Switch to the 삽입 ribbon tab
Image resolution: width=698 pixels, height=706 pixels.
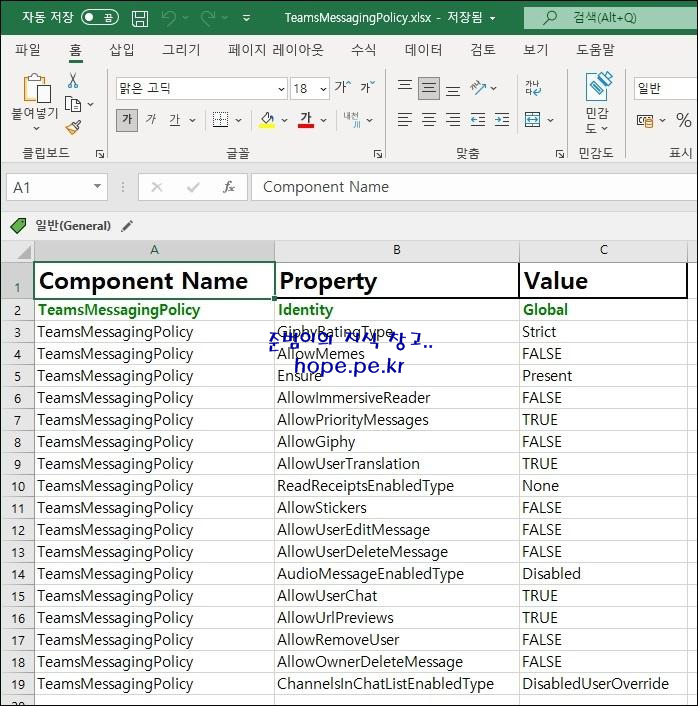[122, 49]
